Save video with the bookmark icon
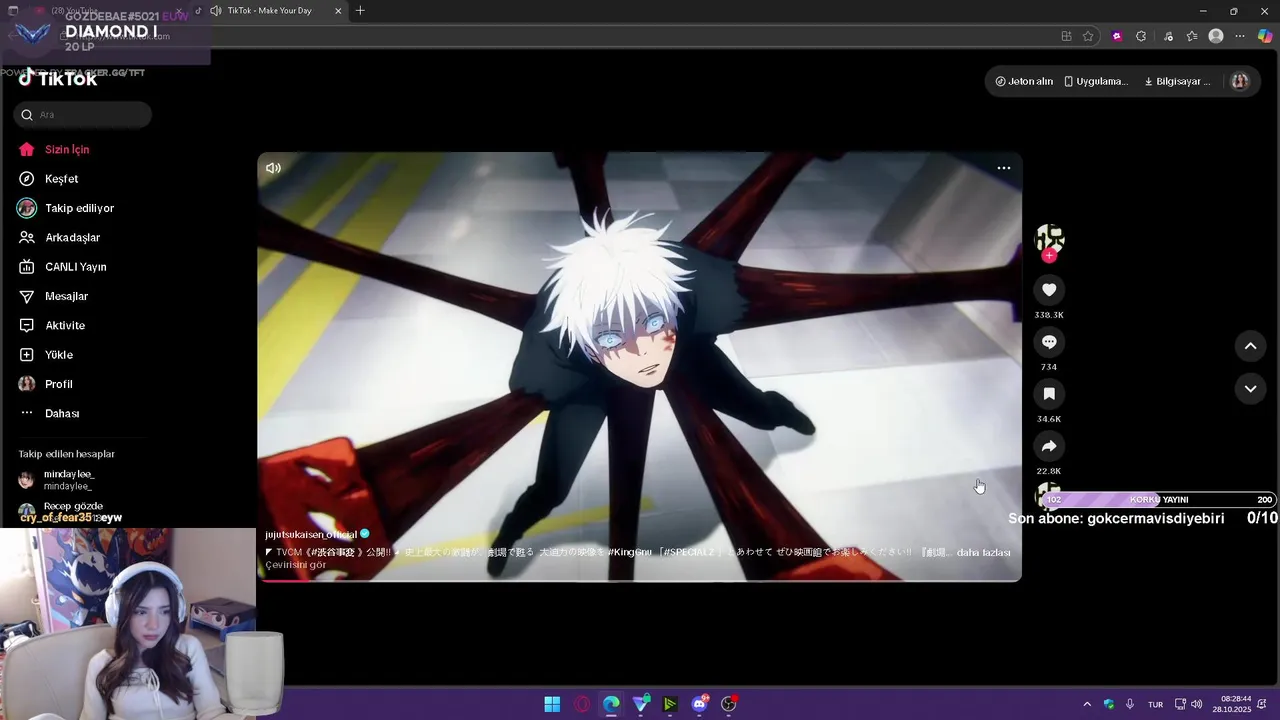The height and width of the screenshot is (720, 1280). pos(1049,394)
